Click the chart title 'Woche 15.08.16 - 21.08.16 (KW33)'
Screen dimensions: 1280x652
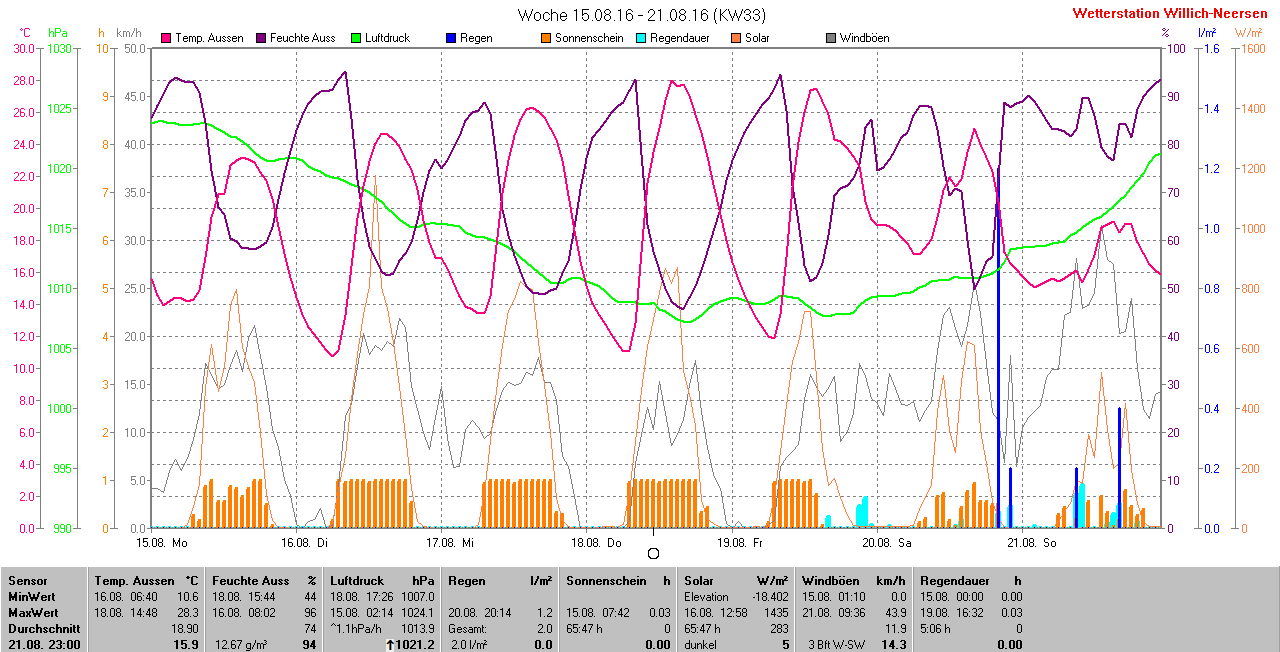pyautogui.click(x=642, y=15)
